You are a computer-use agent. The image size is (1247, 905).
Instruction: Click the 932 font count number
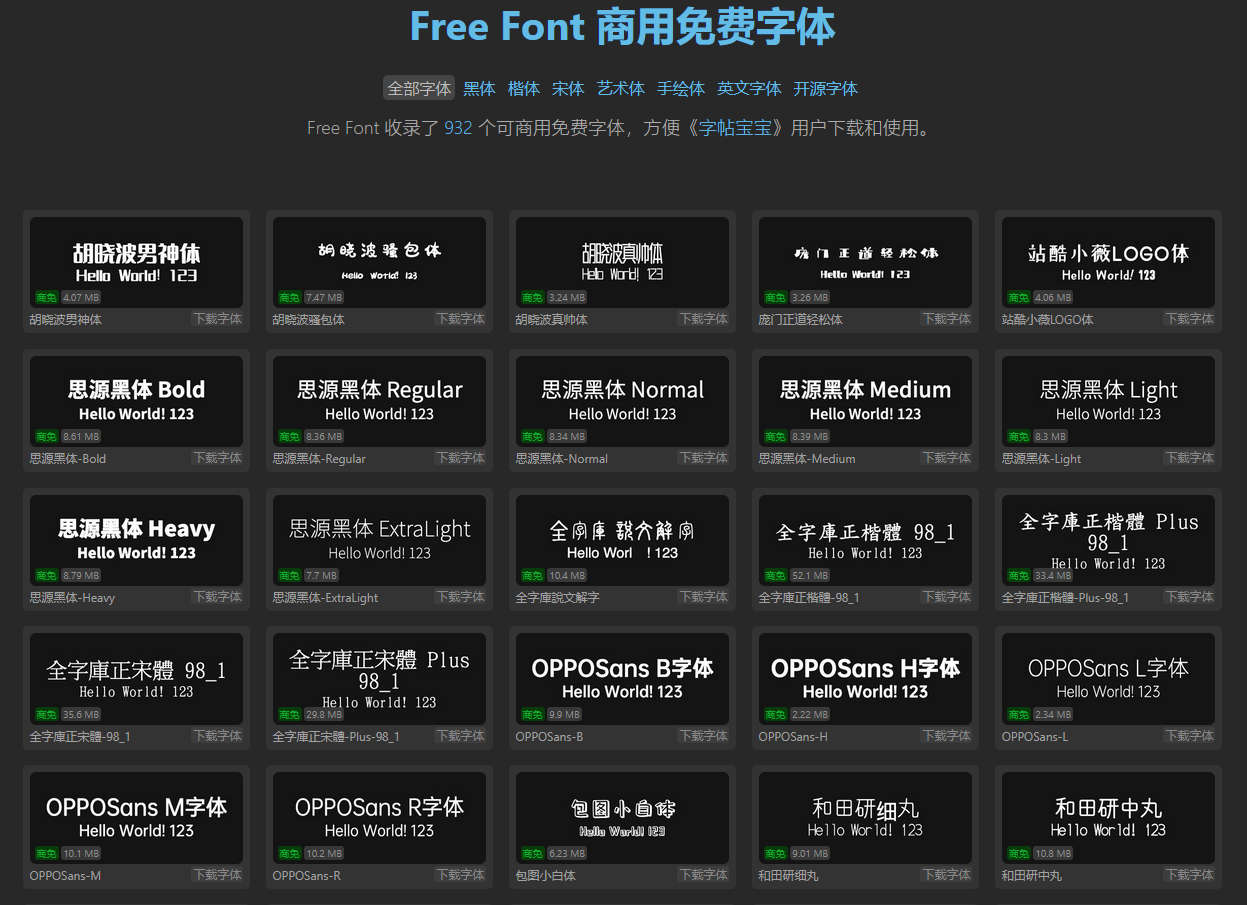pyautogui.click(x=458, y=128)
